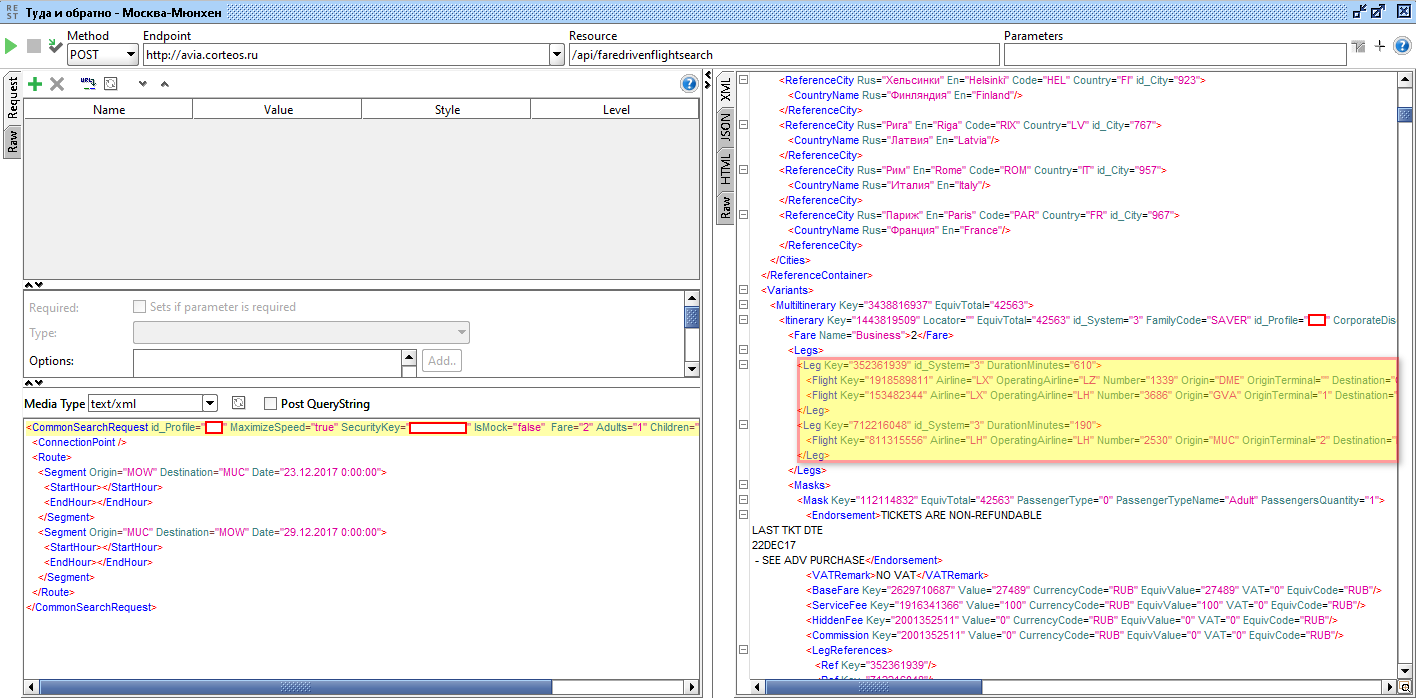The image size is (1416, 698).
Task: Open the Media Type combo box
Action: pos(209,403)
